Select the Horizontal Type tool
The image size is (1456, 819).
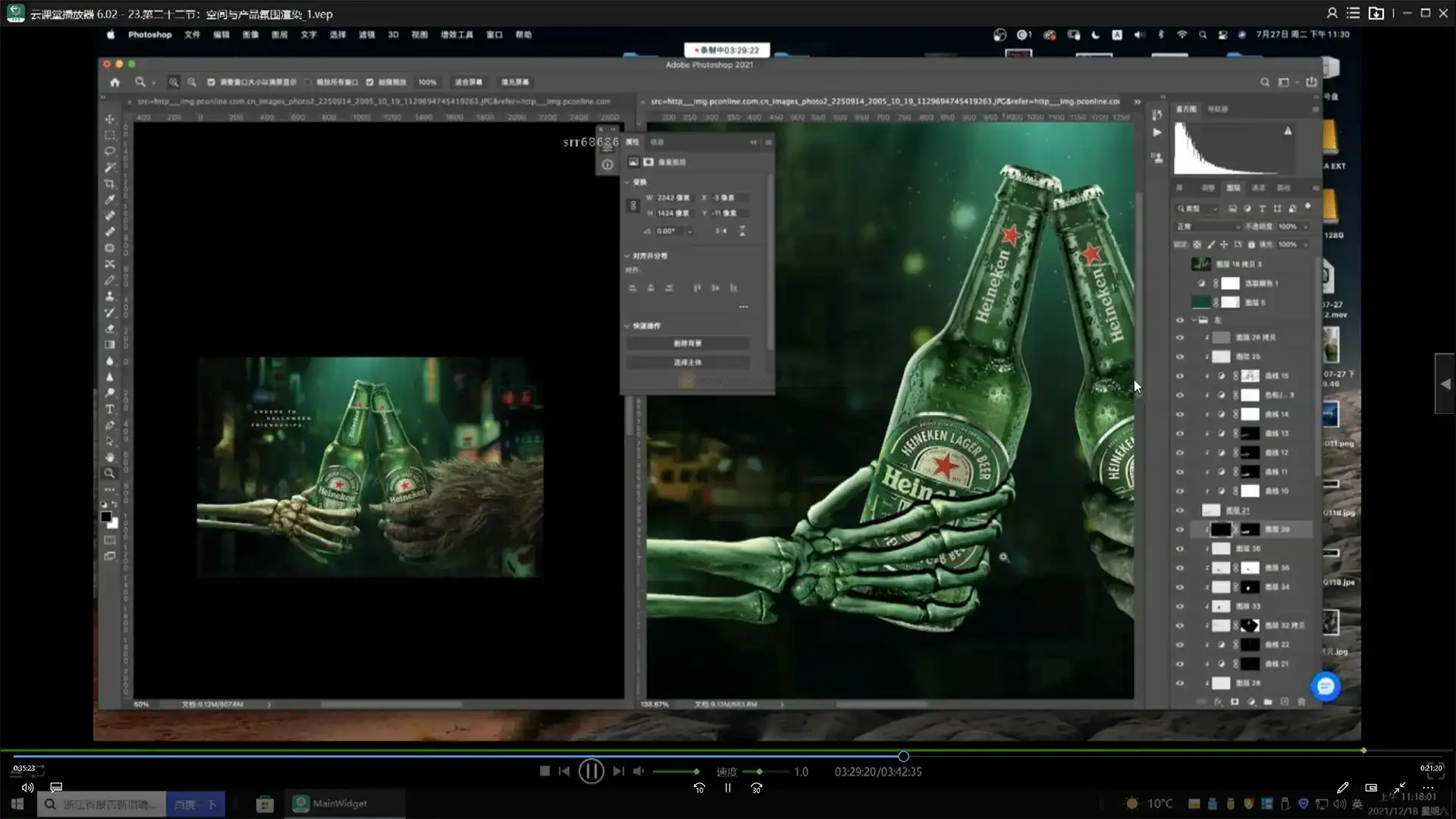[x=110, y=409]
